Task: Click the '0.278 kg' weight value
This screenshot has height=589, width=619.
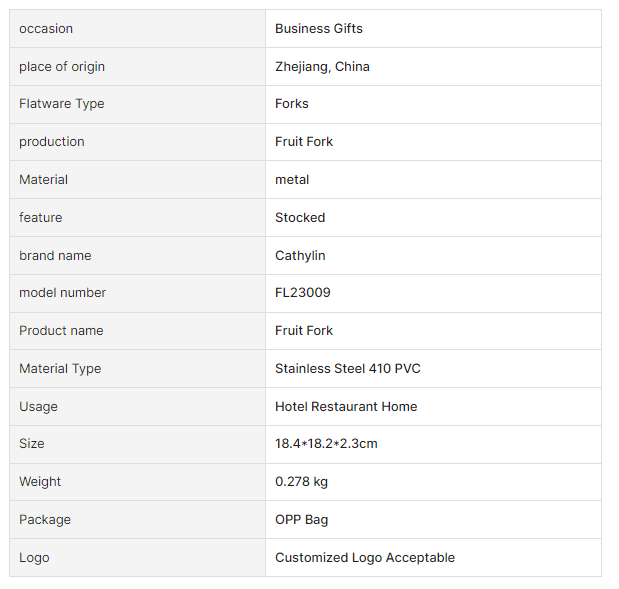Action: pyautogui.click(x=301, y=482)
